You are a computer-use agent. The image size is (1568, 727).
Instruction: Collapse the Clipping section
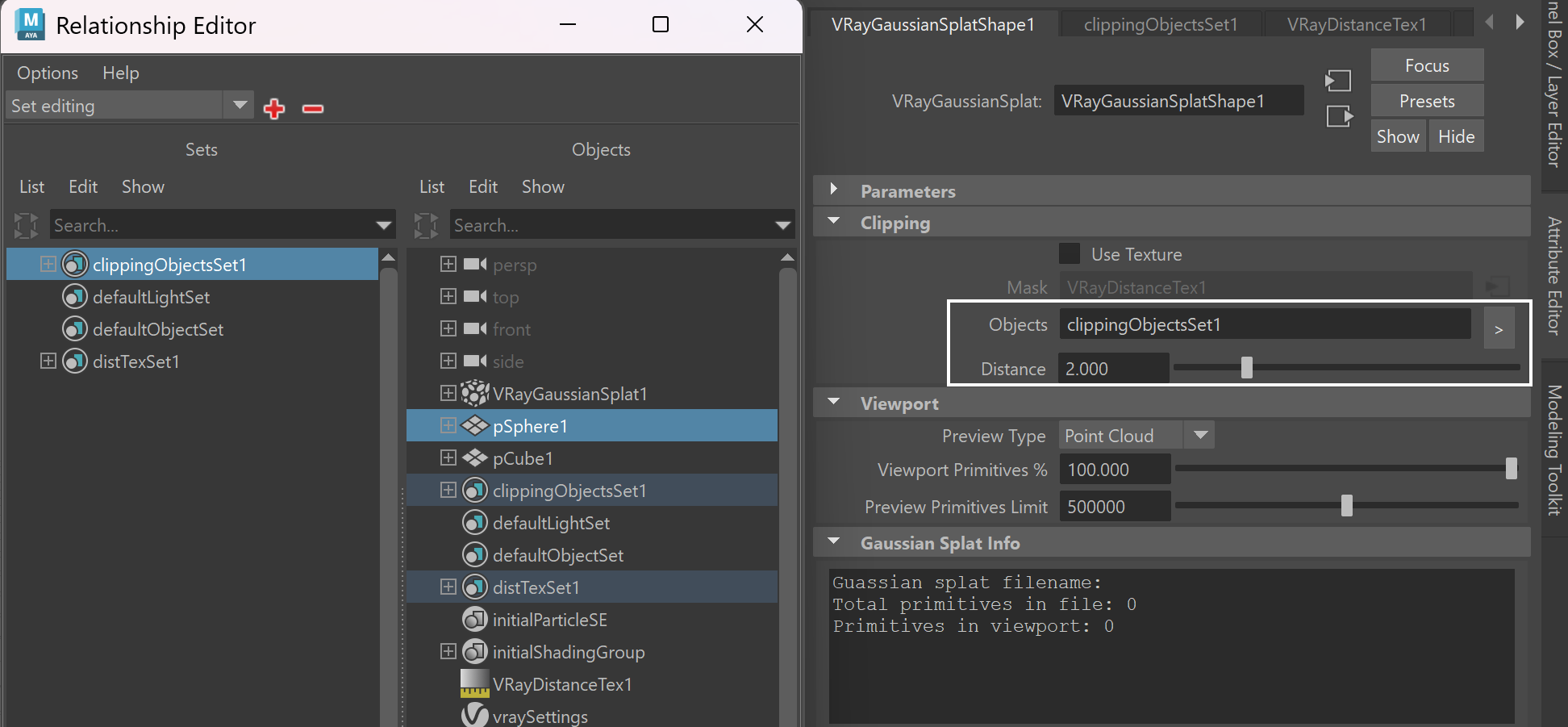pyautogui.click(x=834, y=220)
